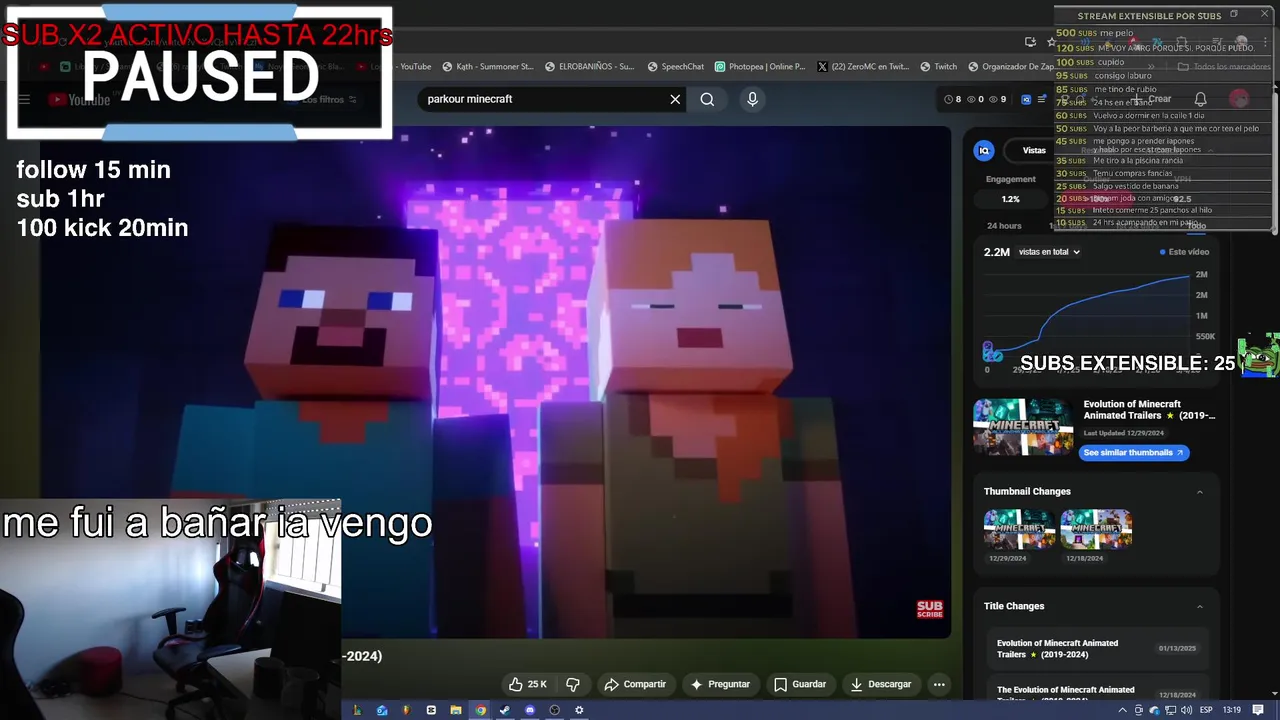1280x720 pixels.
Task: Collapse the Title Changes section
Action: 1200,606
